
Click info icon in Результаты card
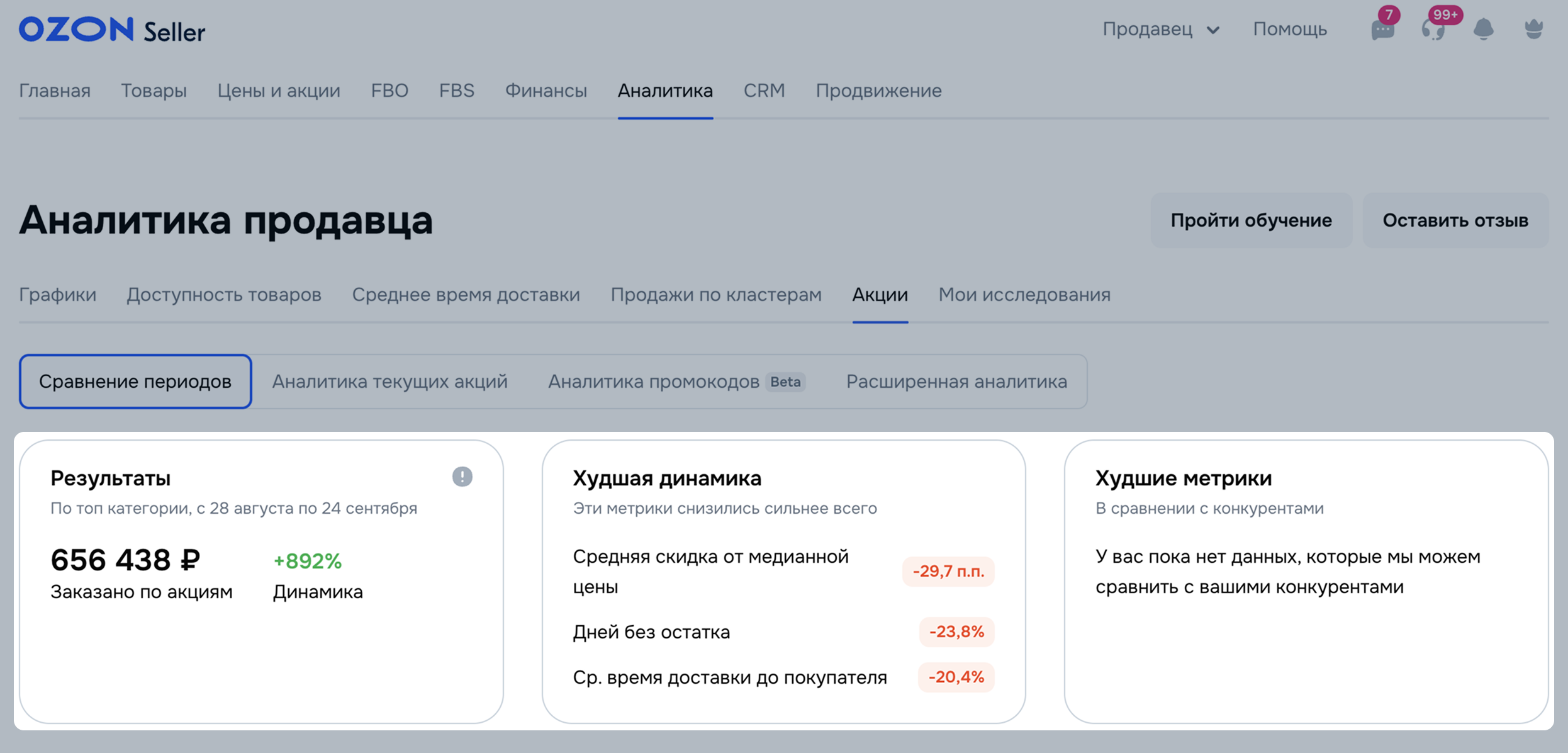462,477
